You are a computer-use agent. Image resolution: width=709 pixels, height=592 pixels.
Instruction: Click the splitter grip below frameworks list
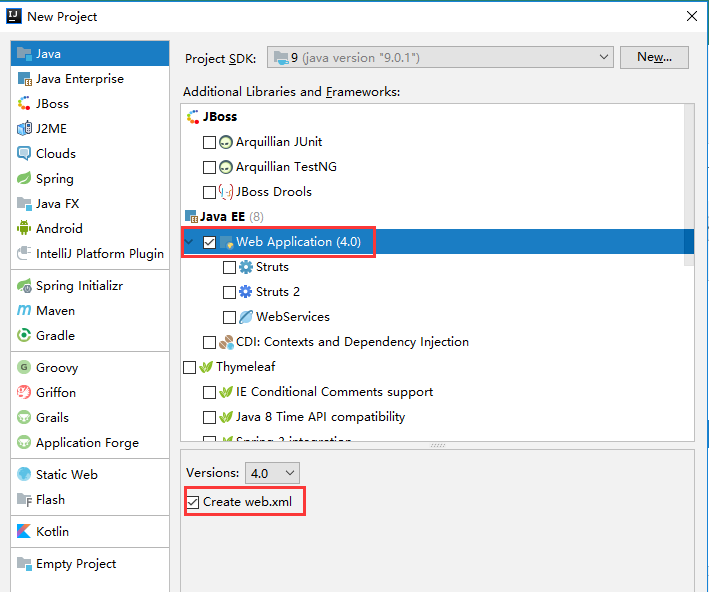click(438, 445)
